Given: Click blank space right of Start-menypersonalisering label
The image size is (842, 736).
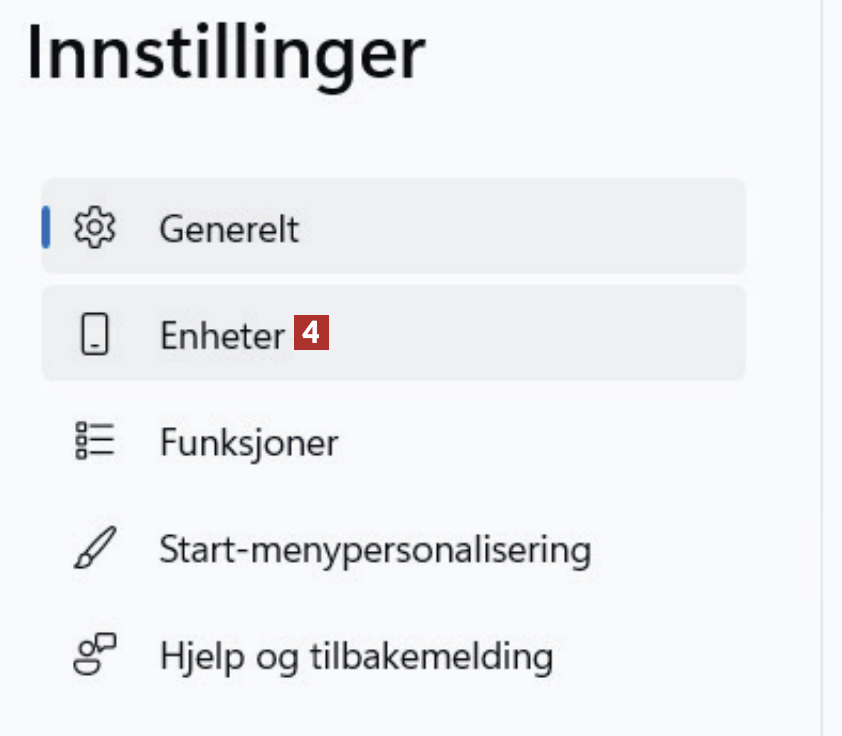Looking at the screenshot, I should 680,549.
